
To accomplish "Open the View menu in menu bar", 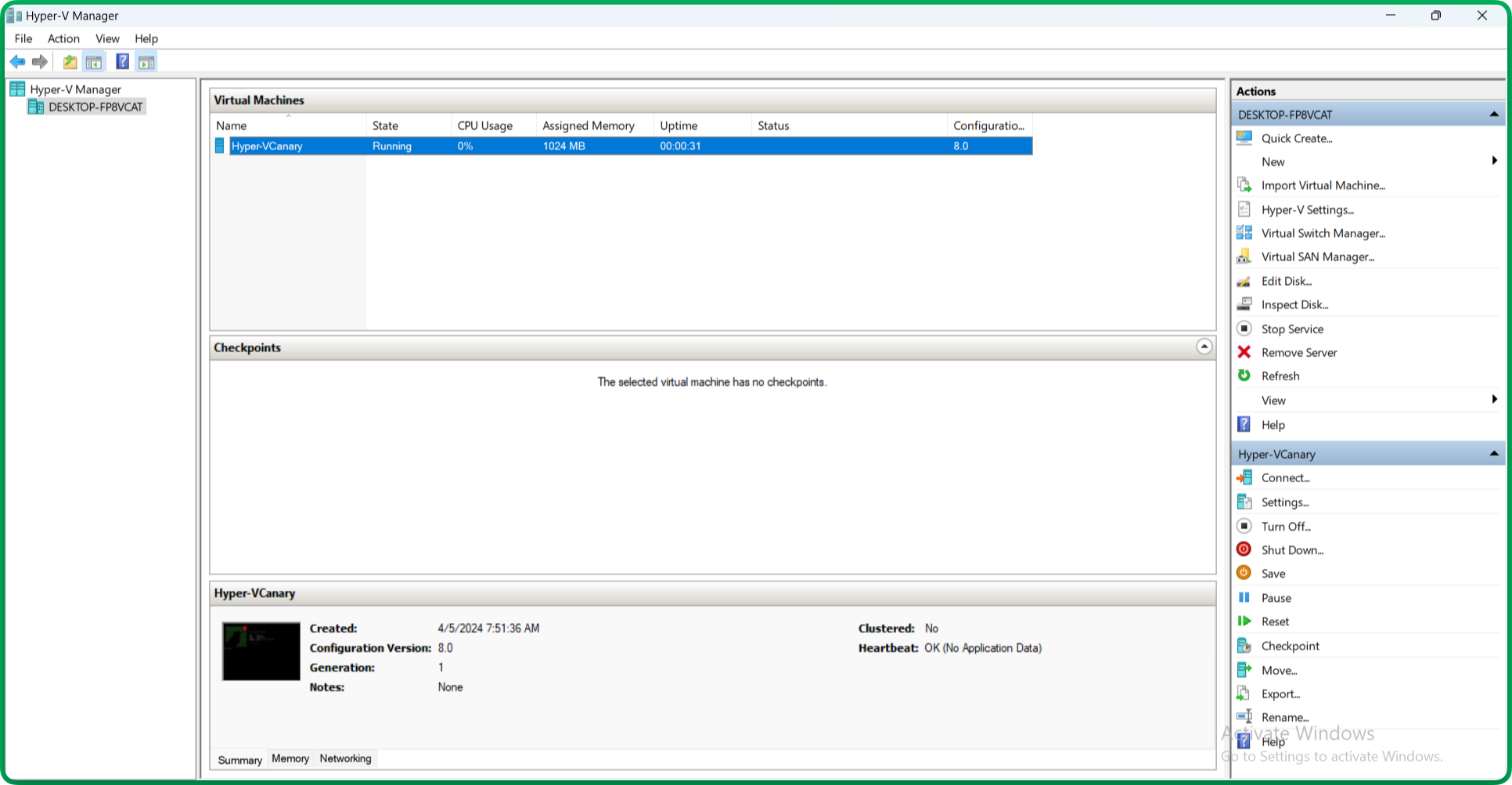I will pyautogui.click(x=107, y=38).
